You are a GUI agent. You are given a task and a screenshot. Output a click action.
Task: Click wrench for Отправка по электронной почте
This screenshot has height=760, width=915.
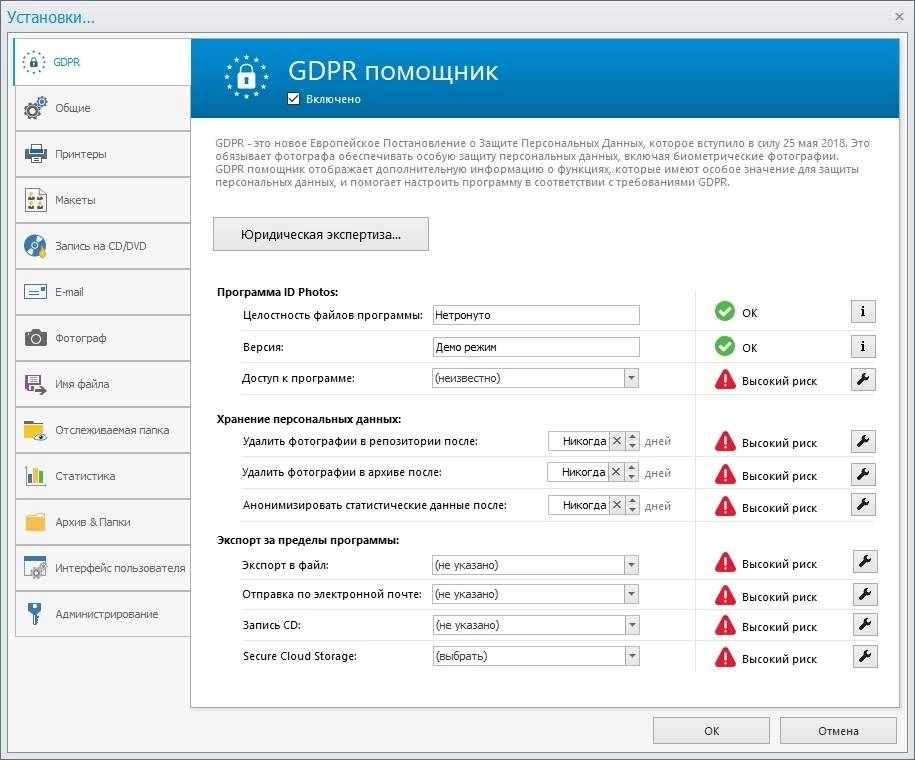pyautogui.click(x=865, y=594)
